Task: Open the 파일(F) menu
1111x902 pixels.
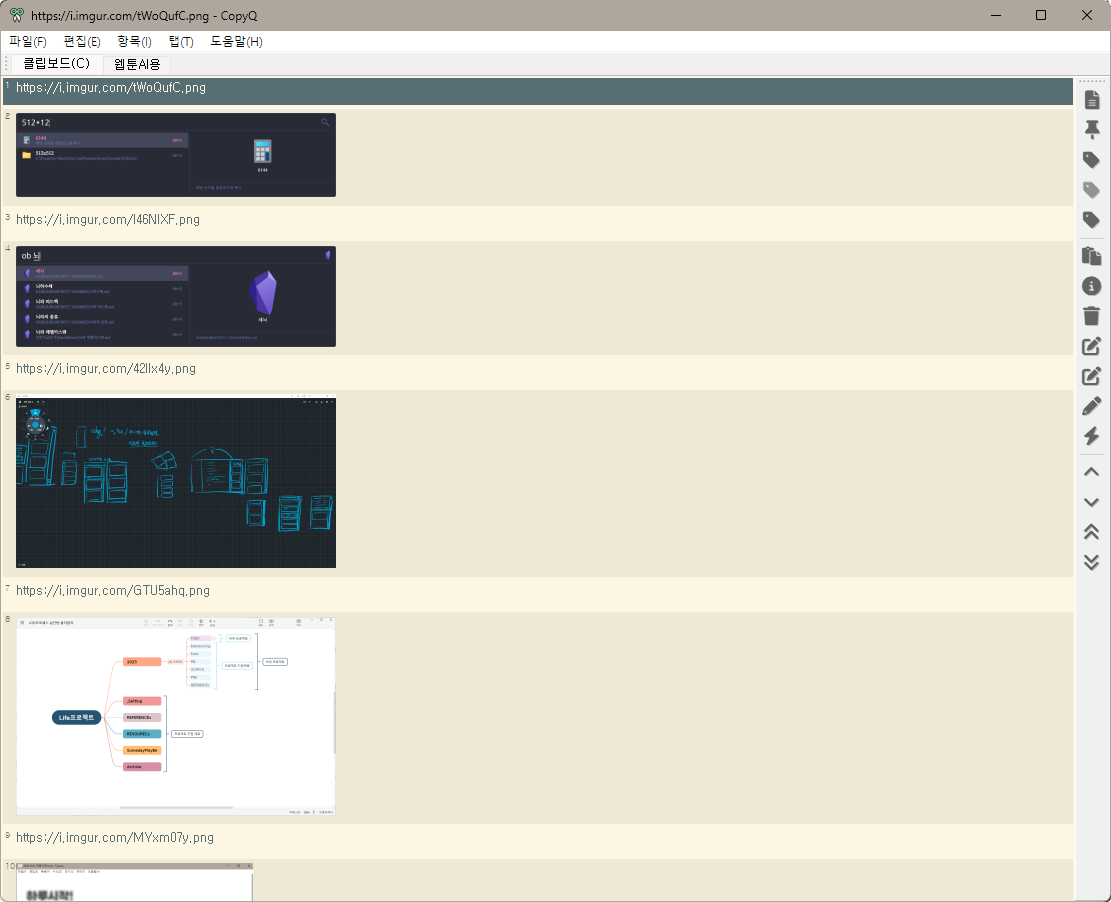Action: tap(28, 42)
